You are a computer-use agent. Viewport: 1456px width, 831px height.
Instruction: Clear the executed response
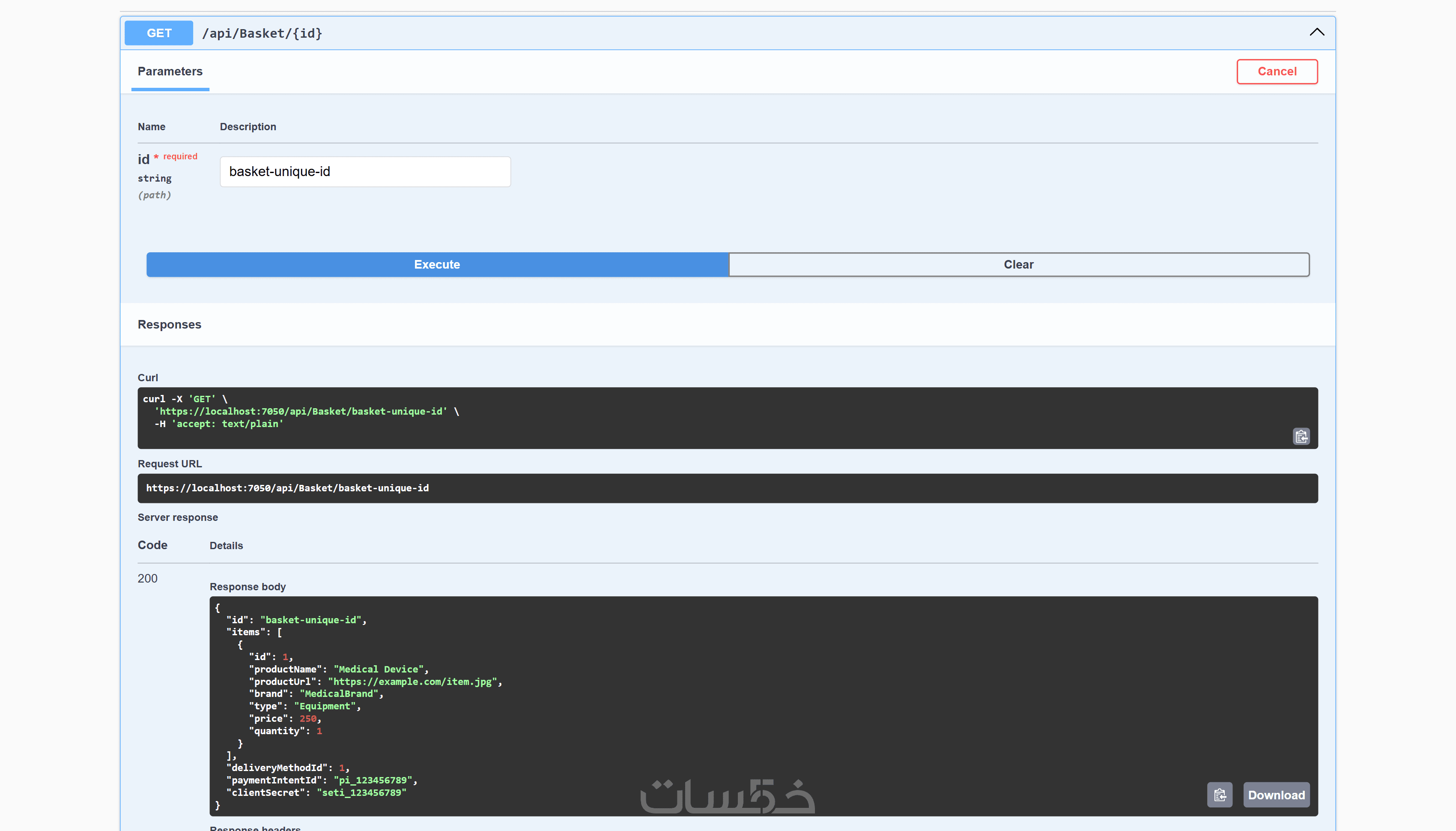click(1018, 265)
